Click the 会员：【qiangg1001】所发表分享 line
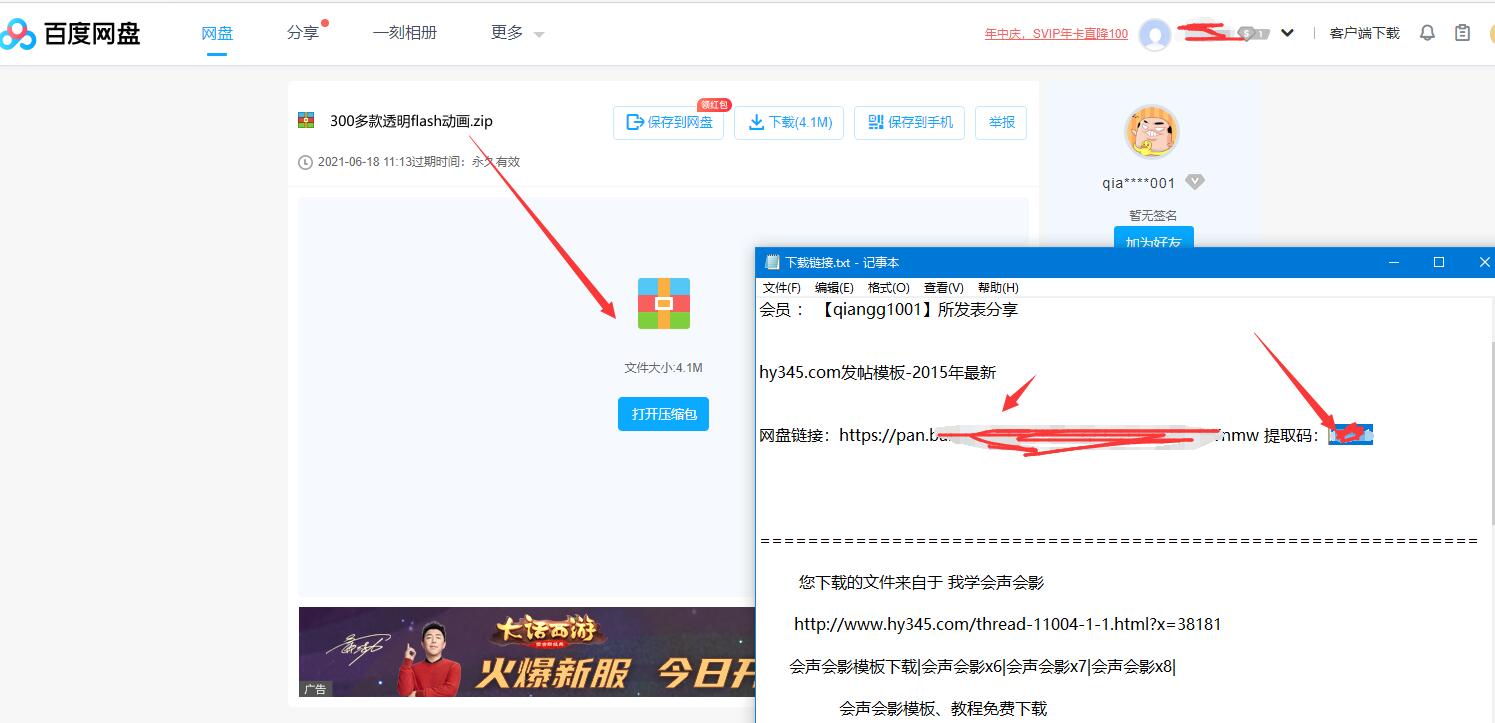The image size is (1495, 723). tap(889, 310)
